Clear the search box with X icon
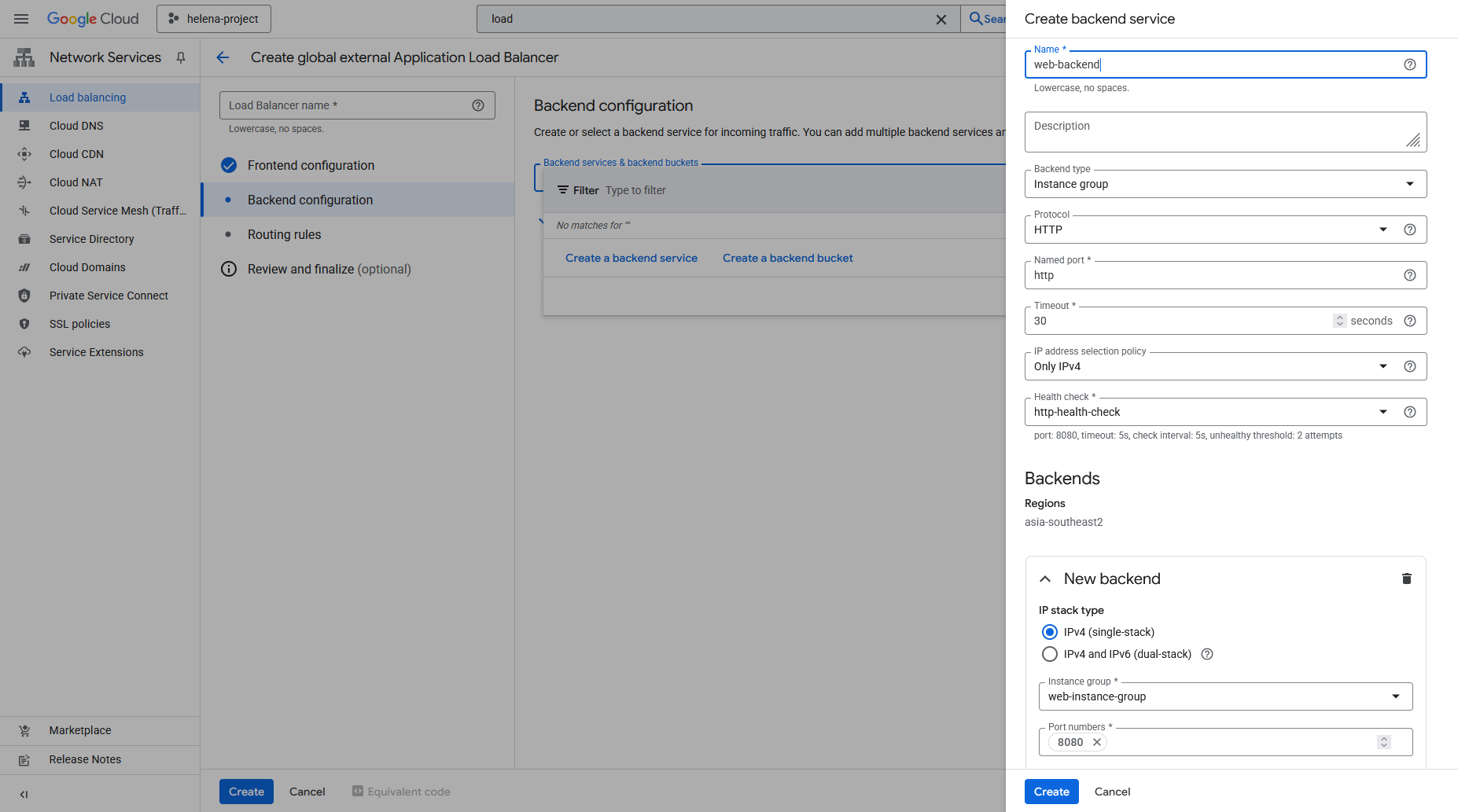Image resolution: width=1458 pixels, height=812 pixels. tap(941, 19)
